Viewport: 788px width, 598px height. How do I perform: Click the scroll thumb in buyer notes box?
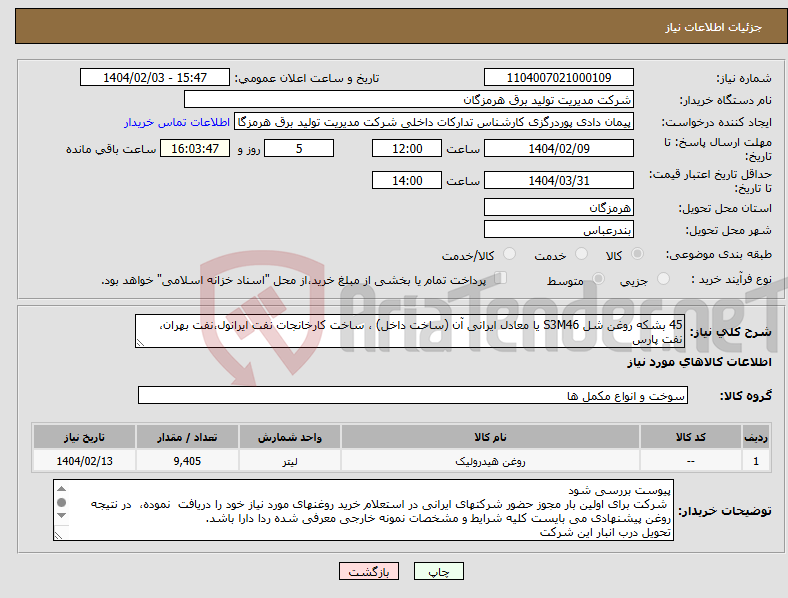[61, 503]
